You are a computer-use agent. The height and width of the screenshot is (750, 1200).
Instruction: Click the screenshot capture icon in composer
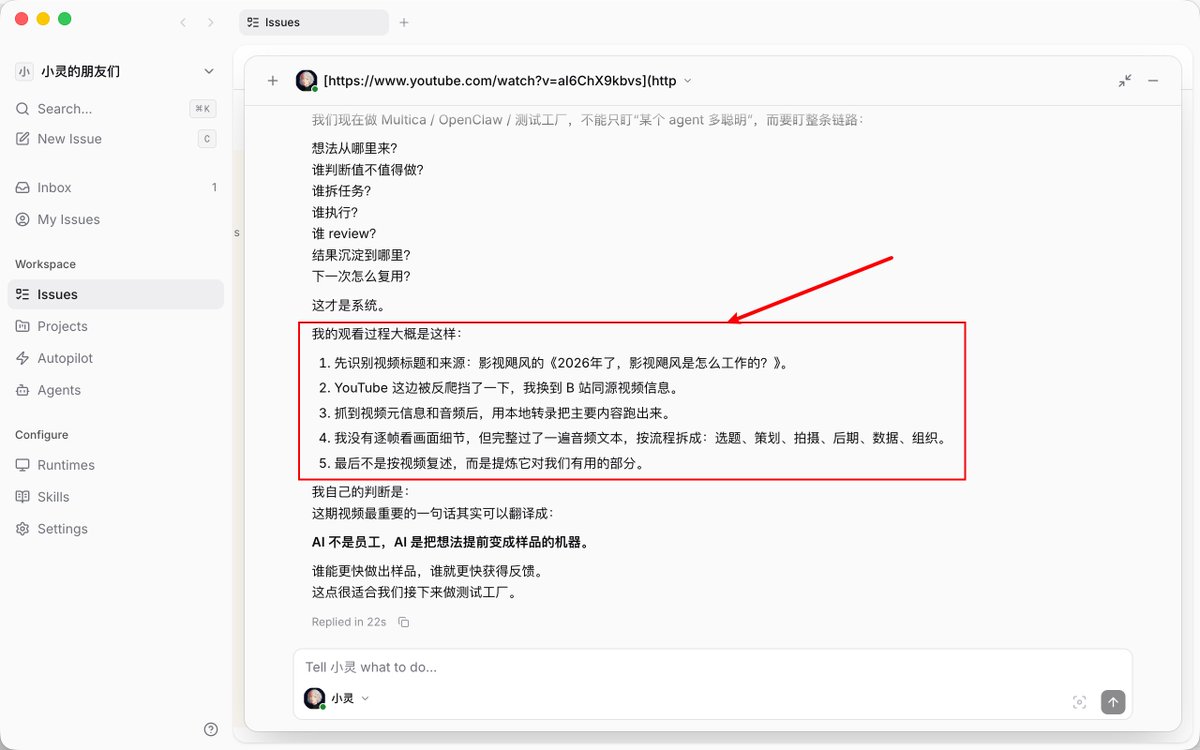(x=1079, y=702)
